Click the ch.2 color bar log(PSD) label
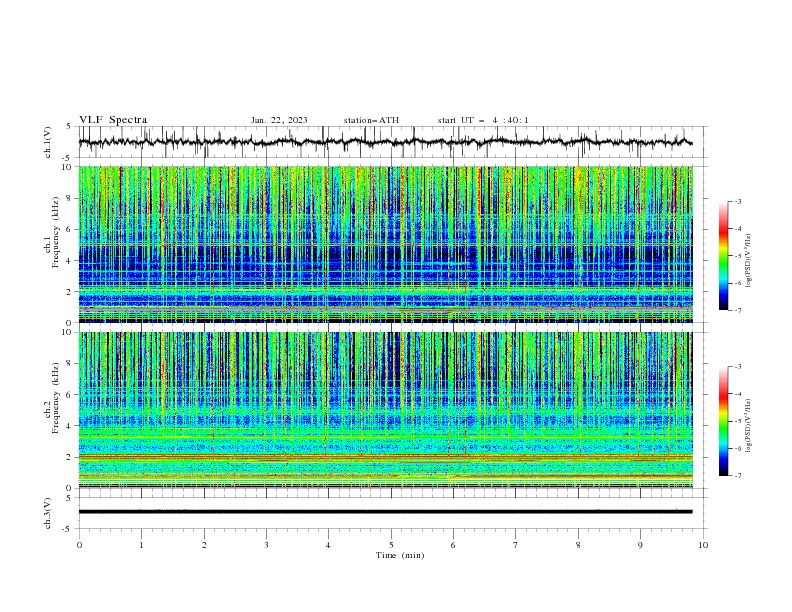The image size is (792, 612). click(x=749, y=425)
